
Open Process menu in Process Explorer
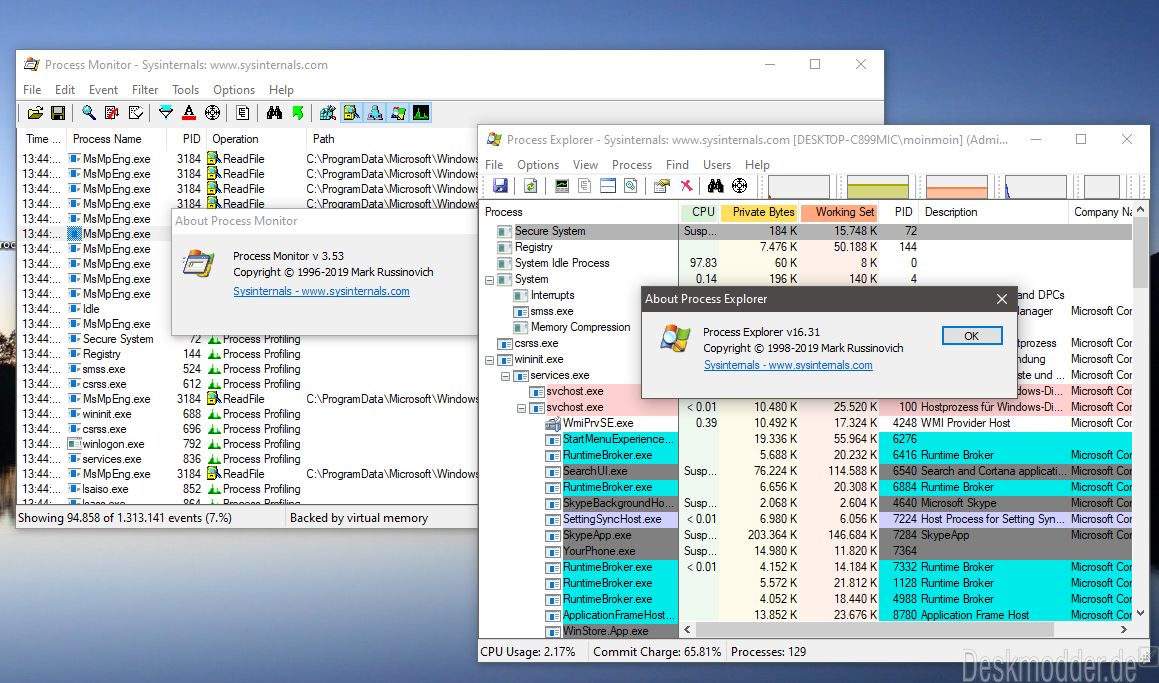coord(632,164)
